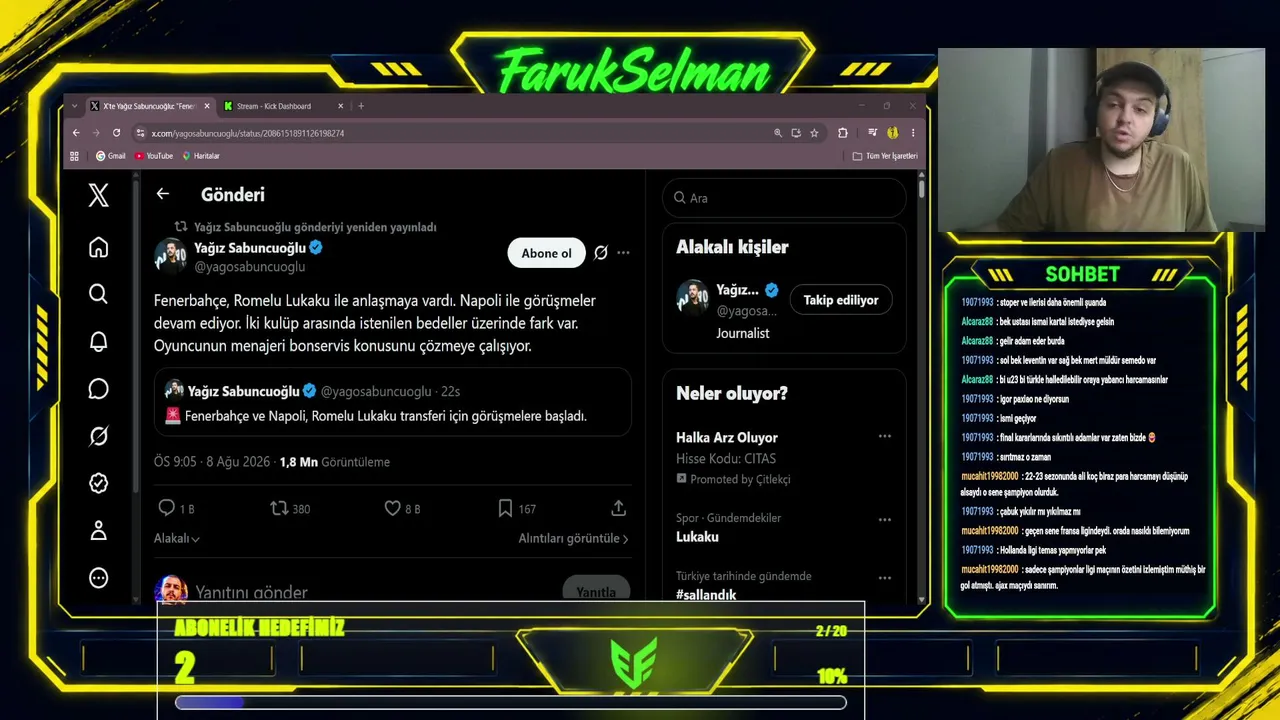Reload the page in the browser

(116, 133)
